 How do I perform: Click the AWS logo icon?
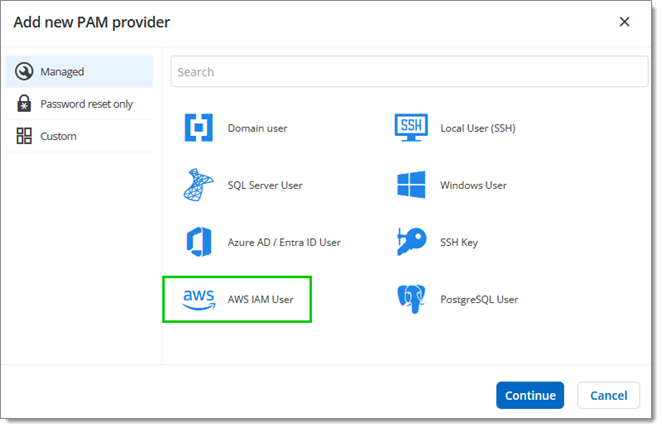pyautogui.click(x=199, y=299)
